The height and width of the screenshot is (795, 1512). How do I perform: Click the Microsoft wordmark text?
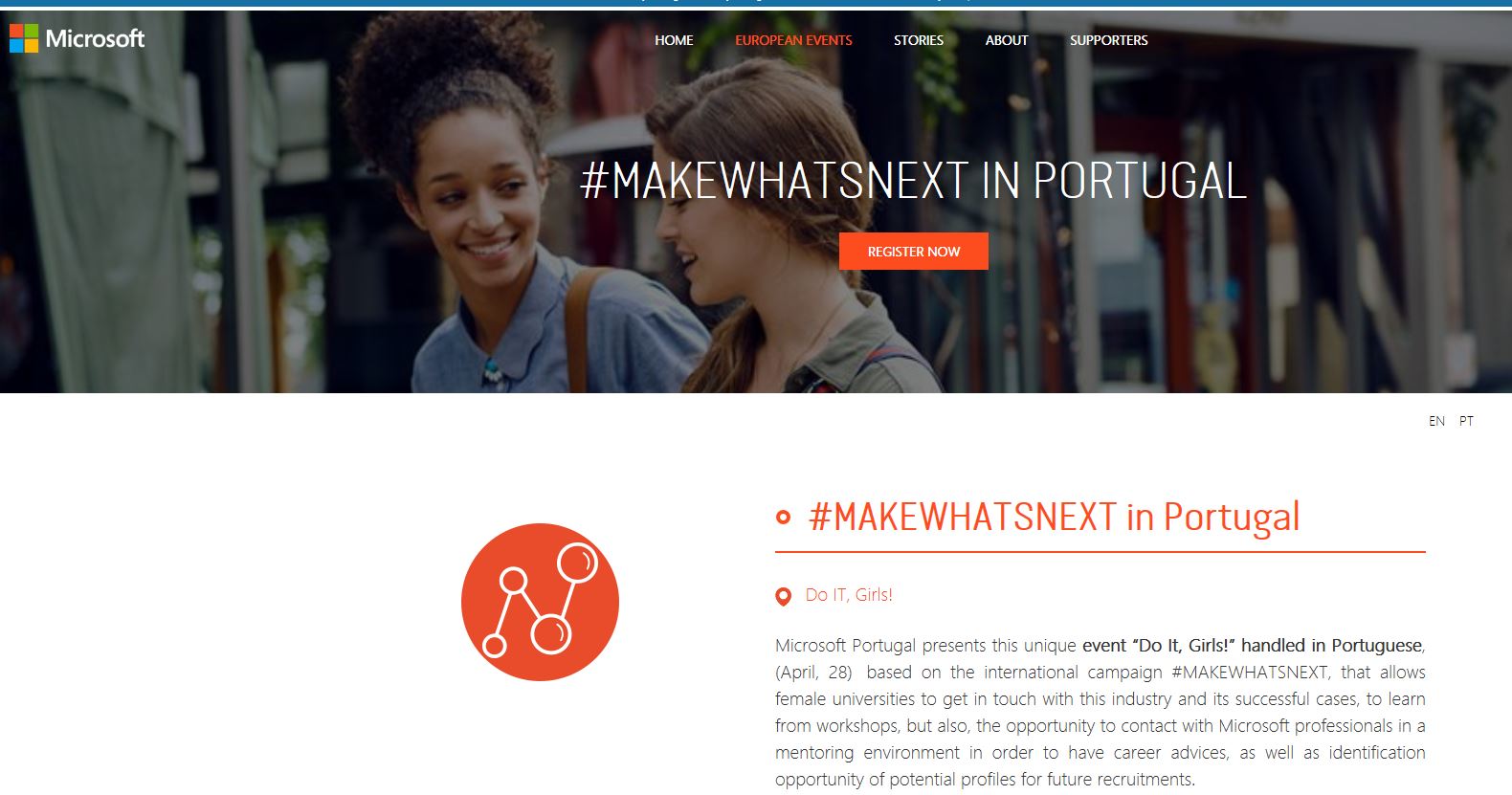95,38
